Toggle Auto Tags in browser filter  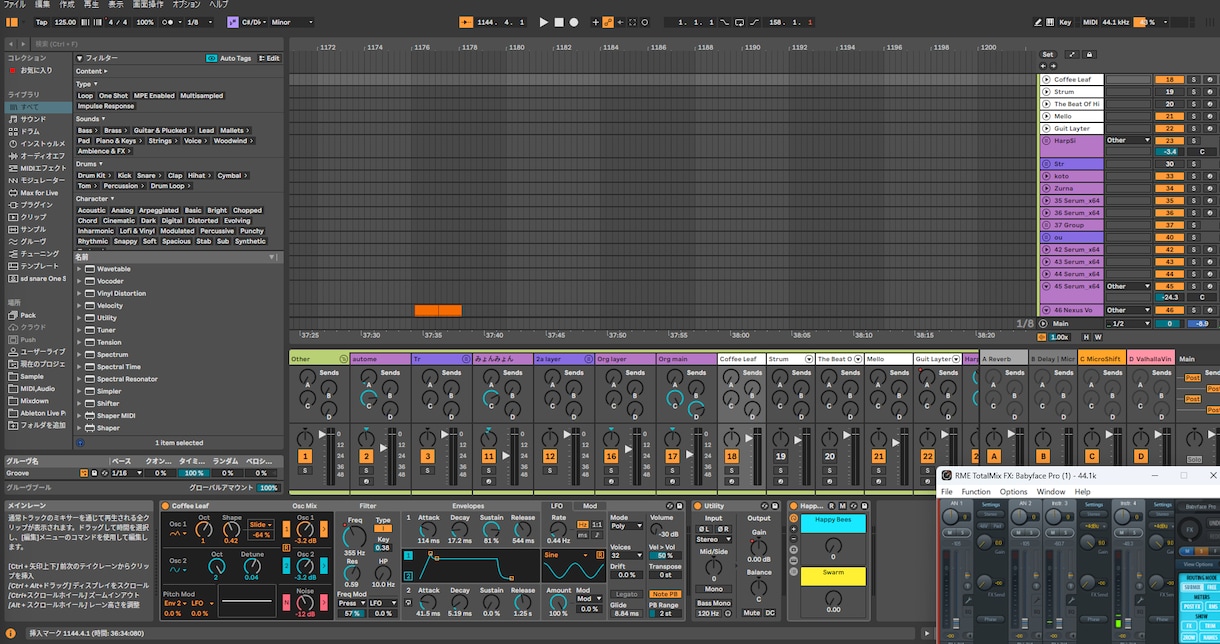pyautogui.click(x=231, y=58)
